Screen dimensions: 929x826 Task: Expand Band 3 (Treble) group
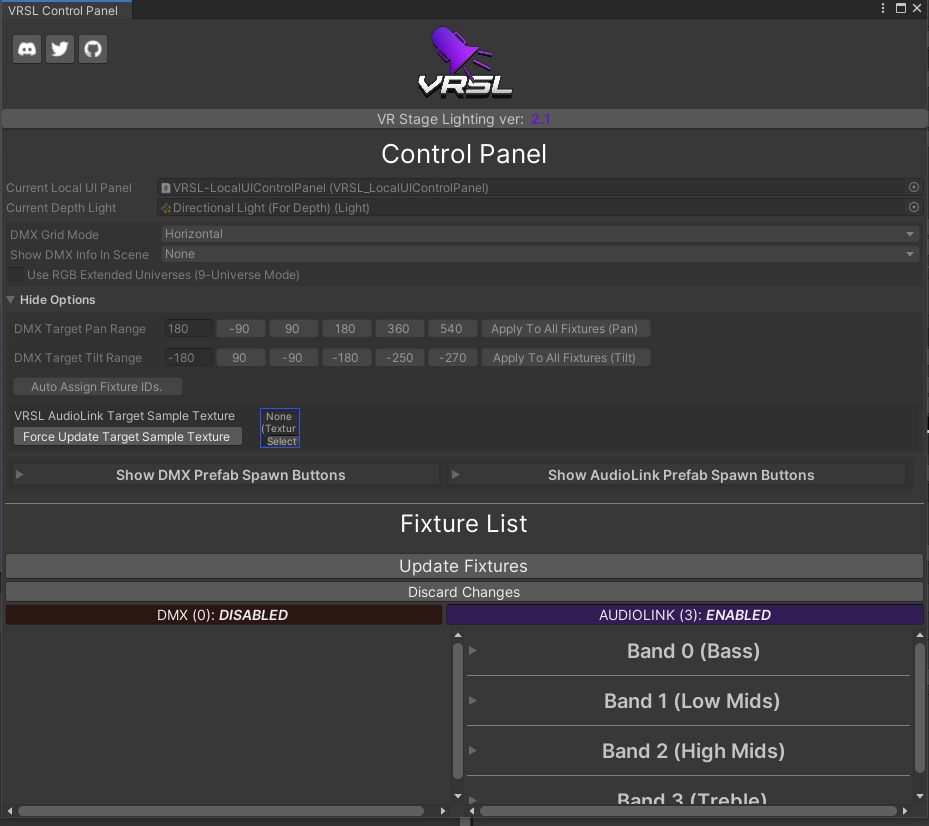click(473, 799)
